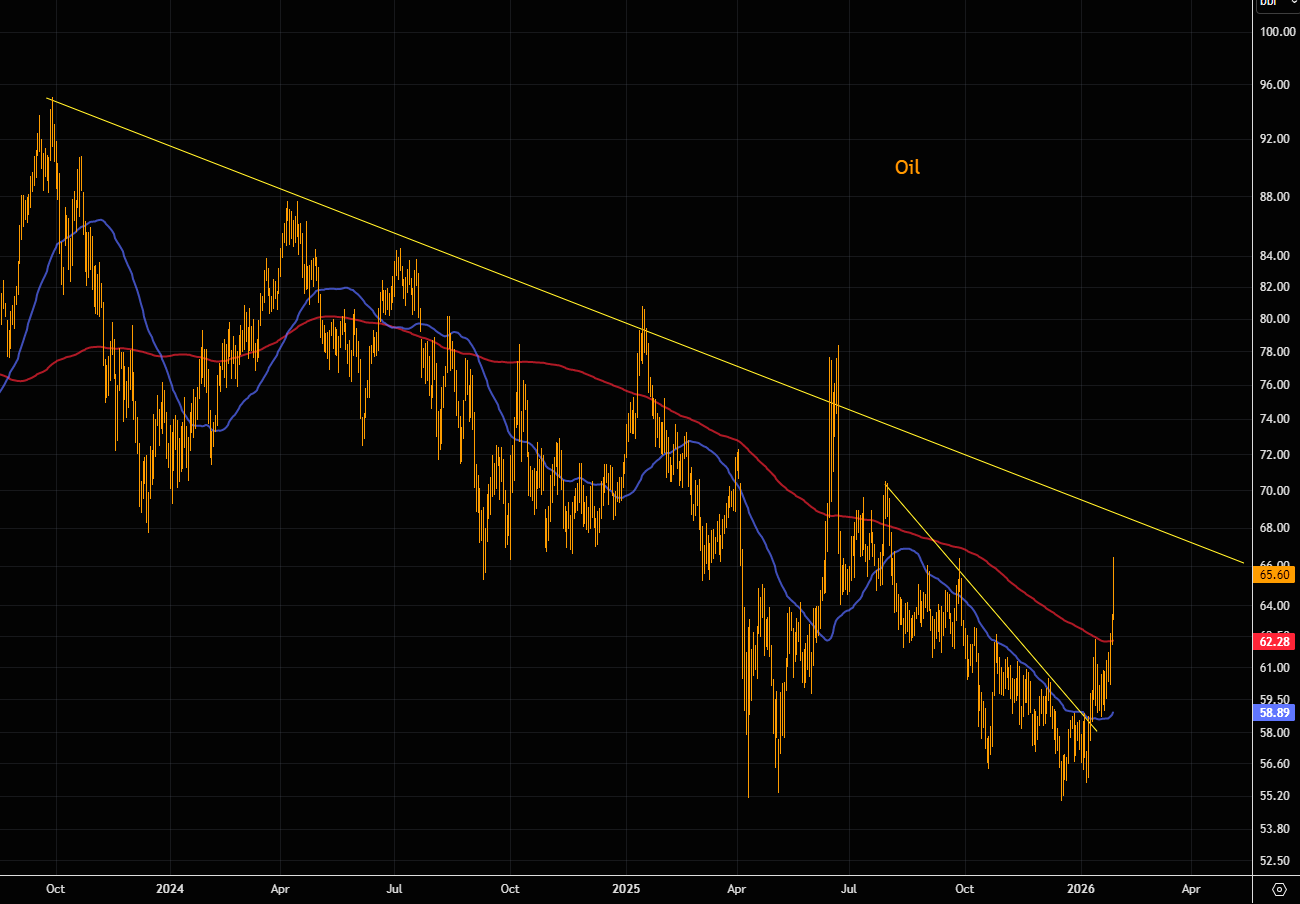Click the 2024 label on time axis
This screenshot has height=904, width=1300.
tap(169, 888)
